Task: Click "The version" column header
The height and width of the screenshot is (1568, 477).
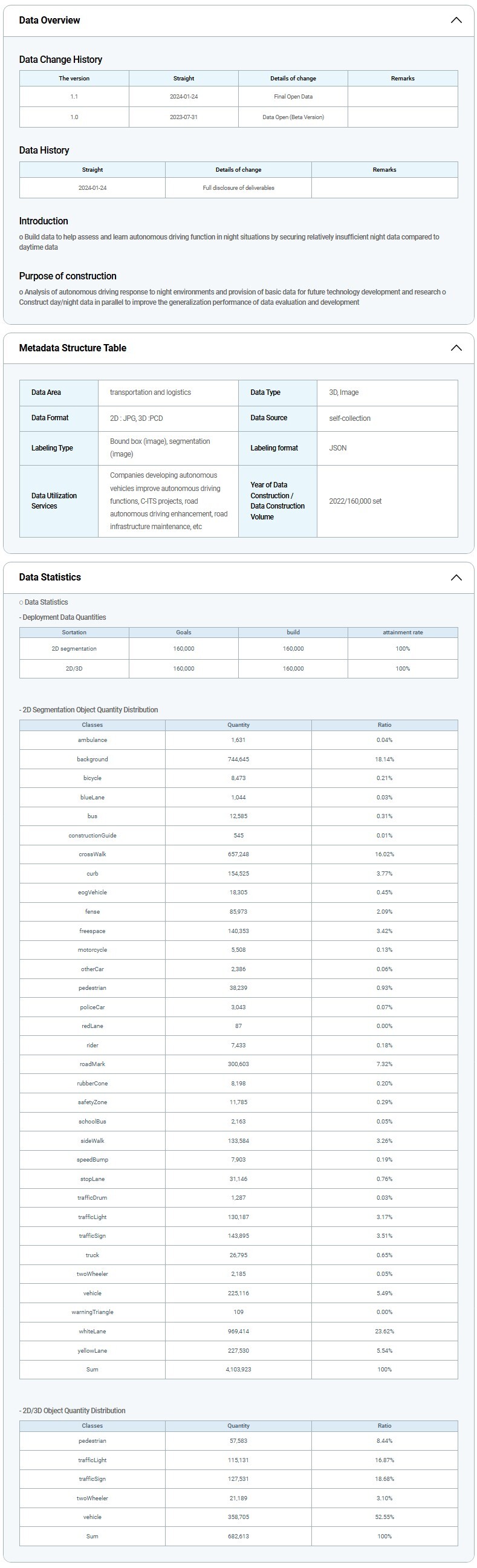Action: tap(74, 78)
